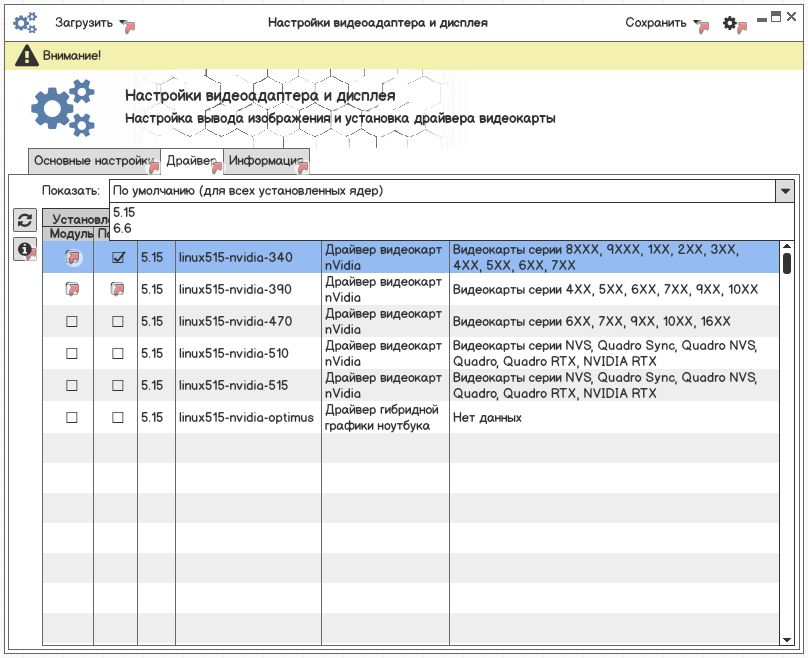Click the module icon for linux515-nvidia-390
Screen dimensions: 808x658
pos(72,290)
